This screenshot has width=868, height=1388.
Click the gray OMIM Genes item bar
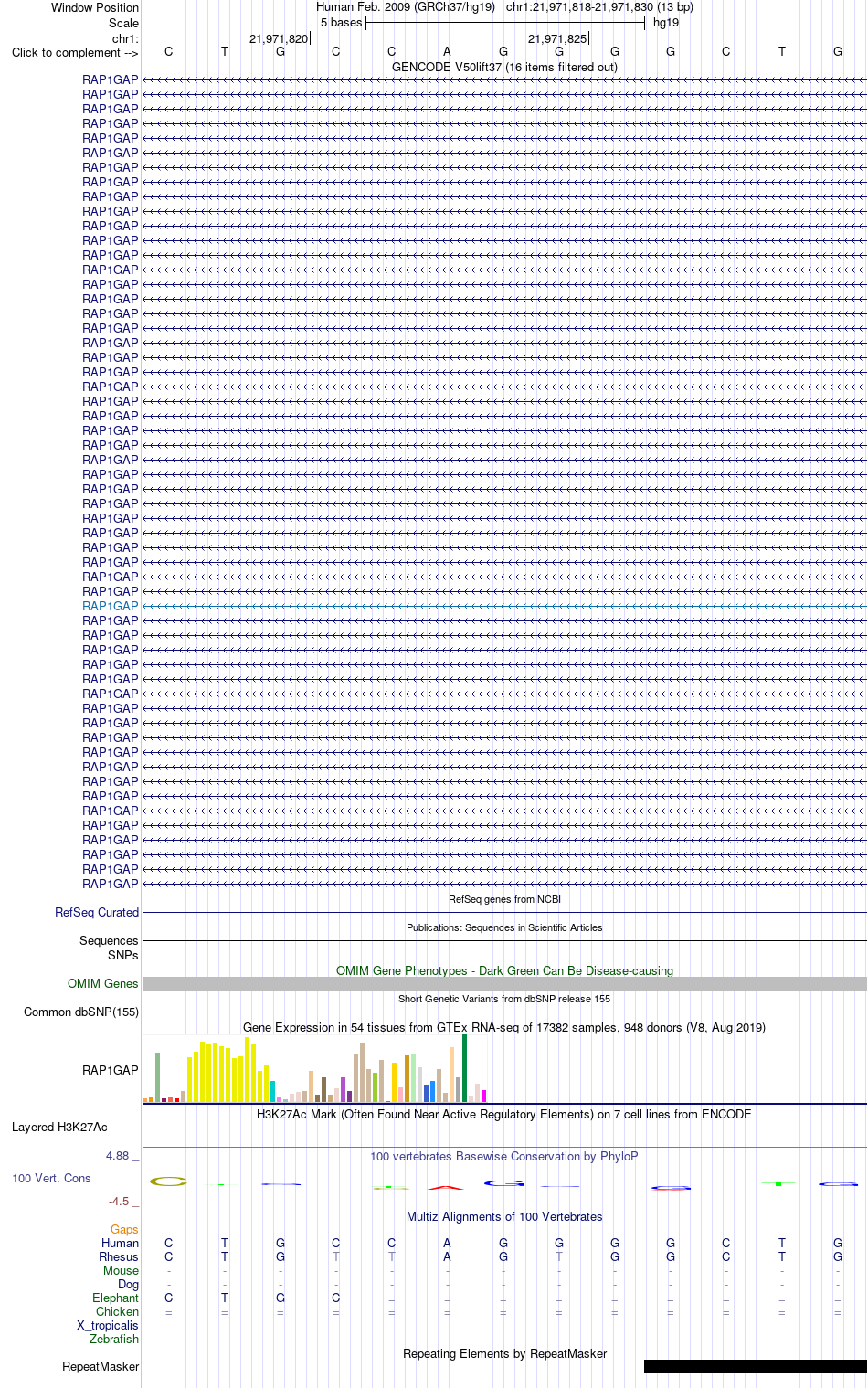[x=504, y=983]
